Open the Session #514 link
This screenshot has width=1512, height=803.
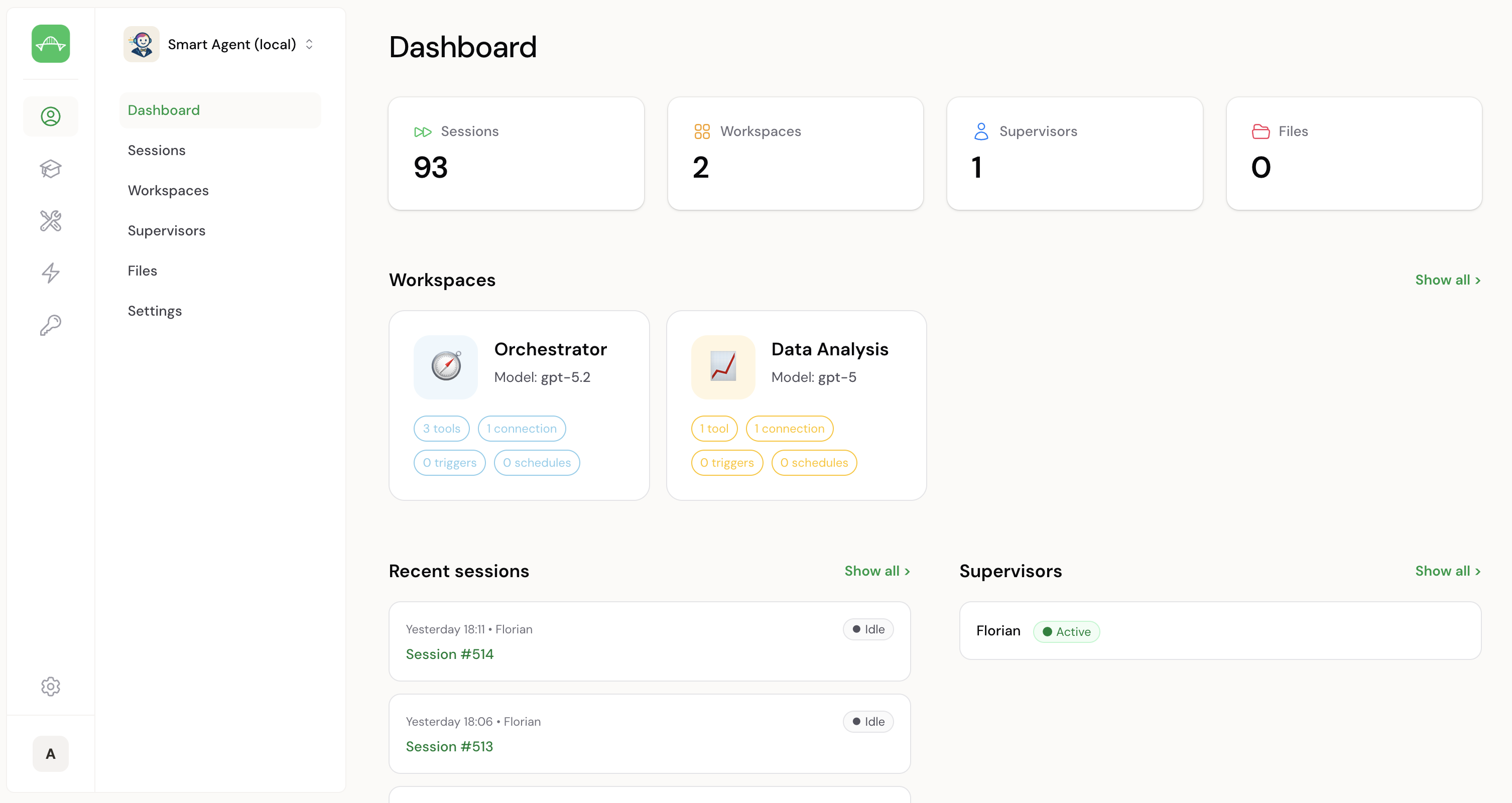[x=449, y=654]
